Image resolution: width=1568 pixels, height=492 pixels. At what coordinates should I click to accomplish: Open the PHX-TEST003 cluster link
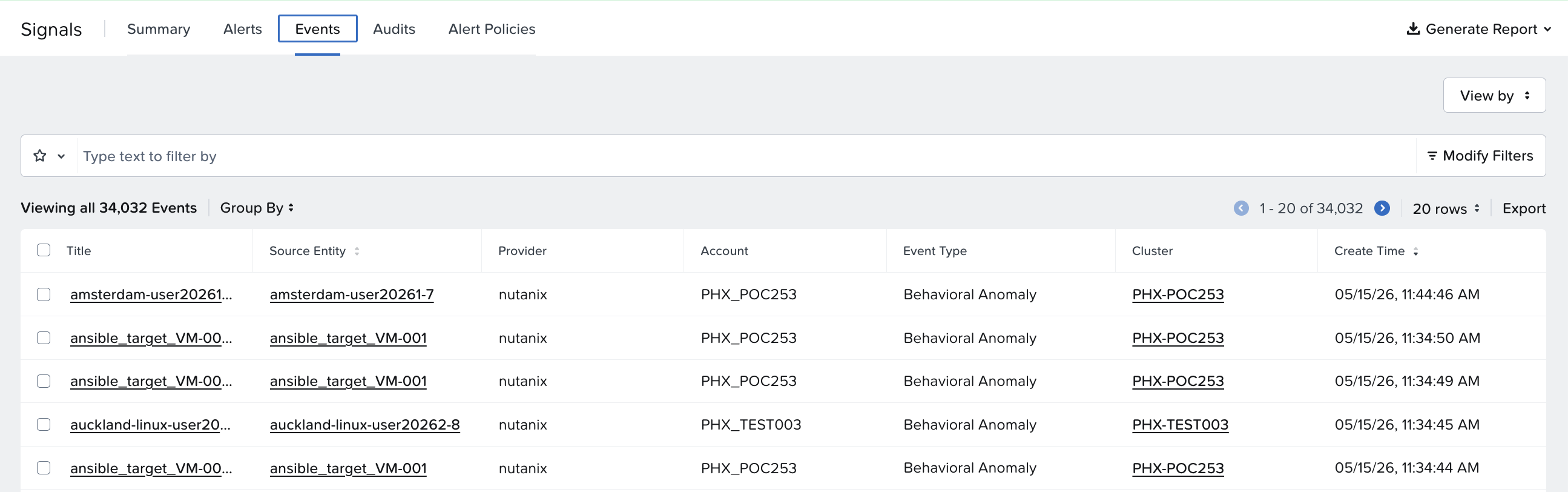pos(1181,424)
